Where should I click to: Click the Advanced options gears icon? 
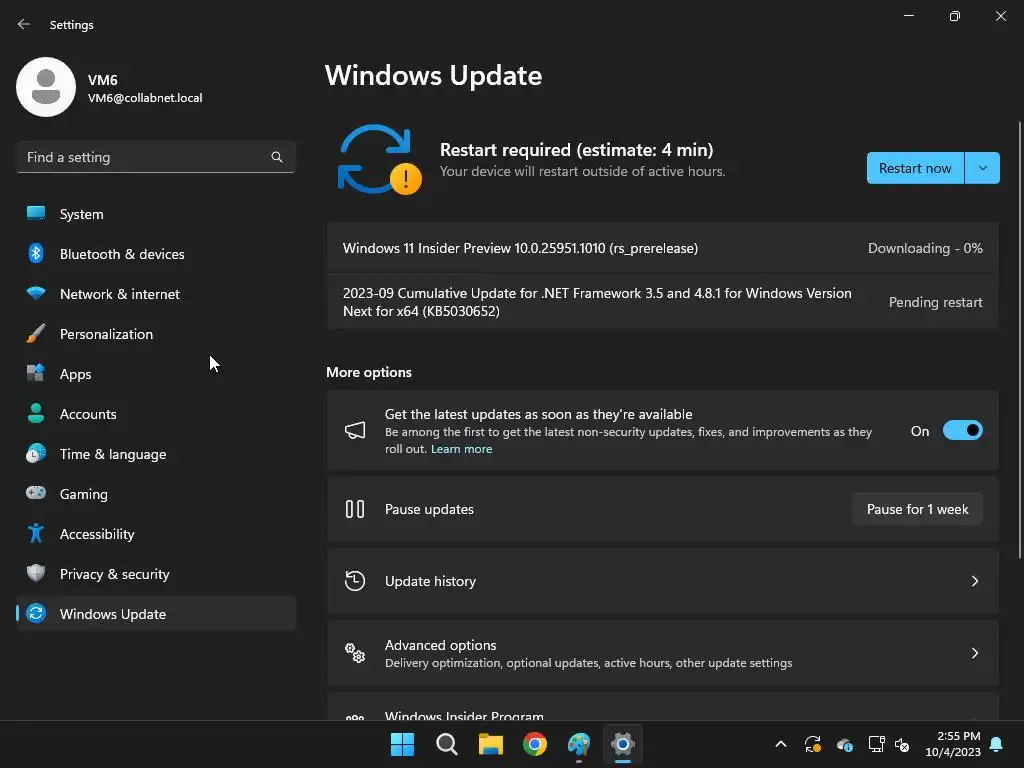(355, 652)
